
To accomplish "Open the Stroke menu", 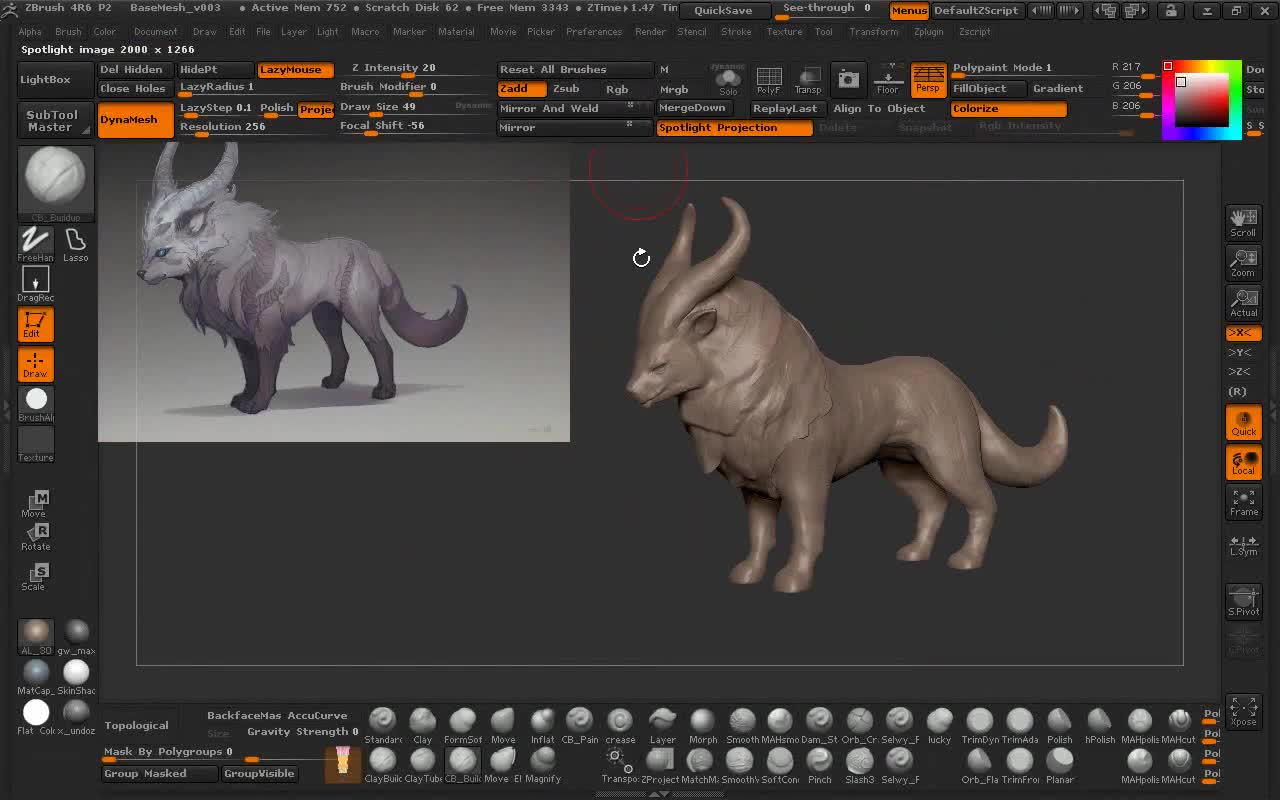I will (736, 32).
